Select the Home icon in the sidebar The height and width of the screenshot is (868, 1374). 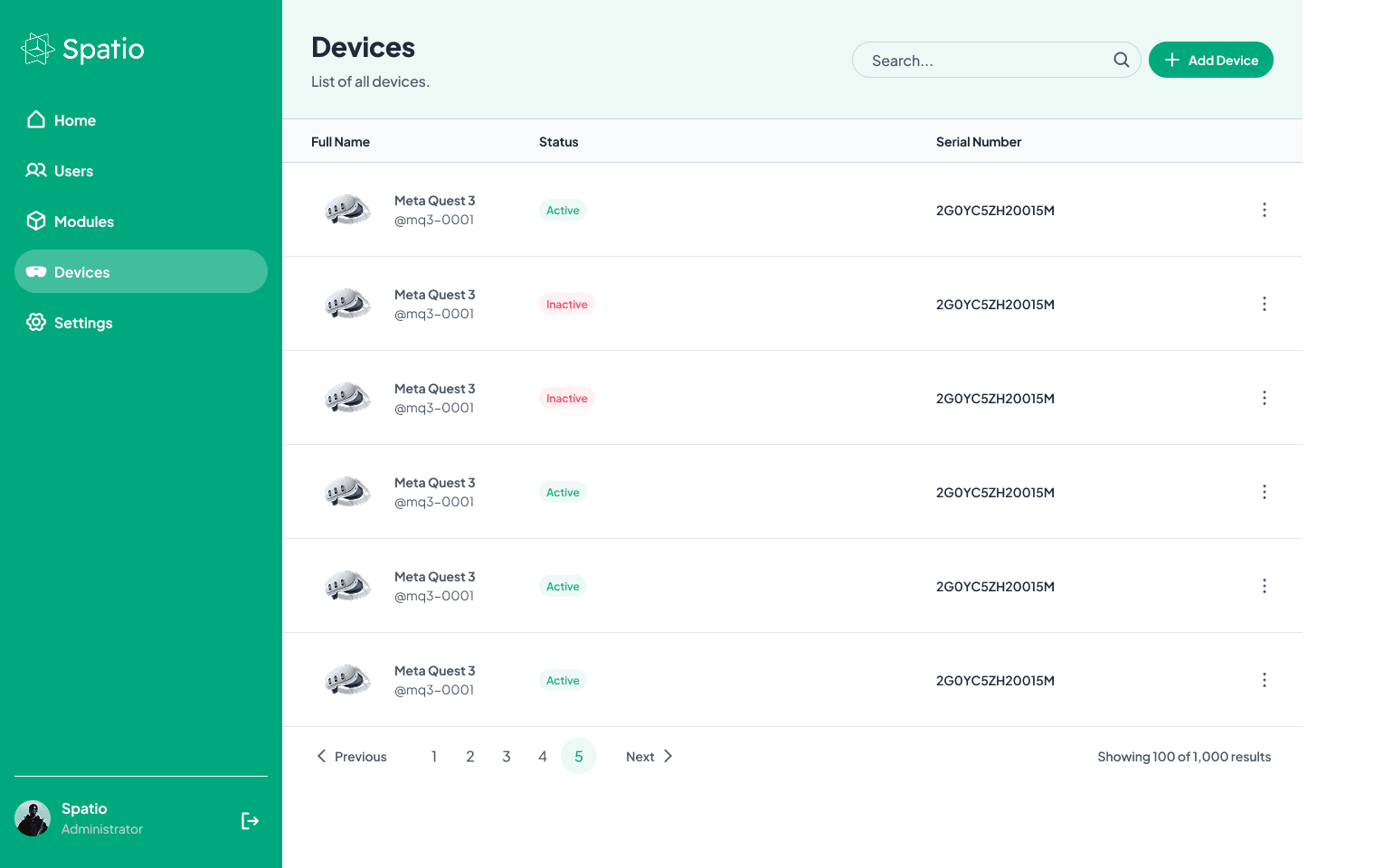click(36, 119)
